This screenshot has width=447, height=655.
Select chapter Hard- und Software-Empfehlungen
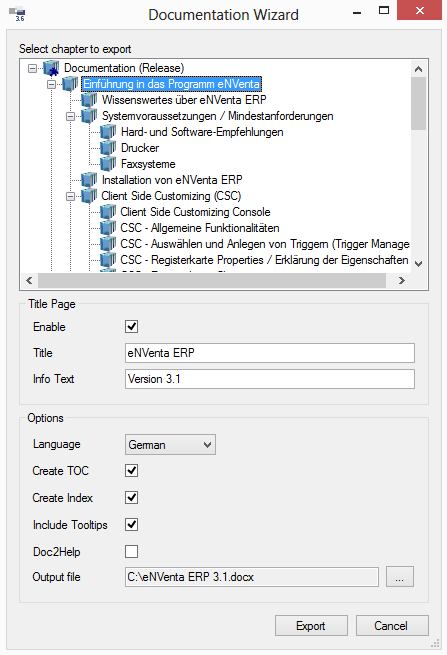[x=202, y=132]
